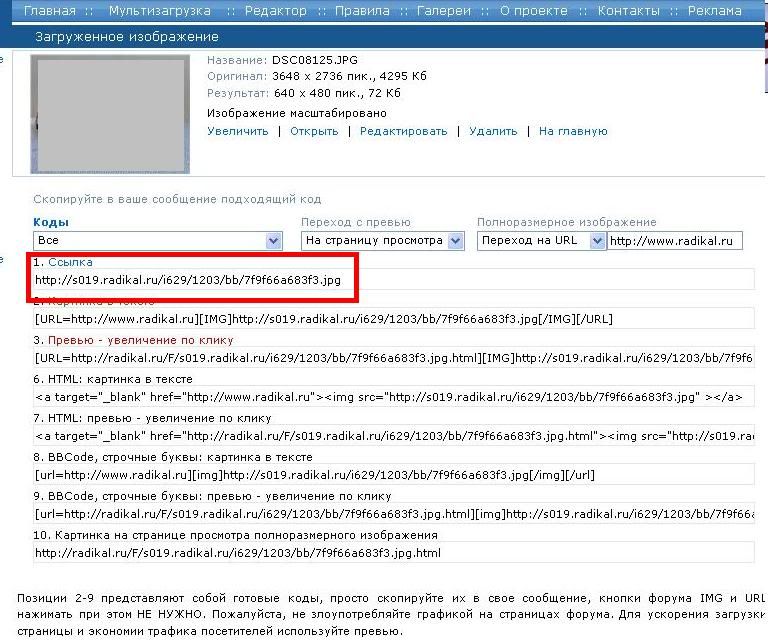Click the На главную link
The width and height of the screenshot is (768, 644).
573,131
